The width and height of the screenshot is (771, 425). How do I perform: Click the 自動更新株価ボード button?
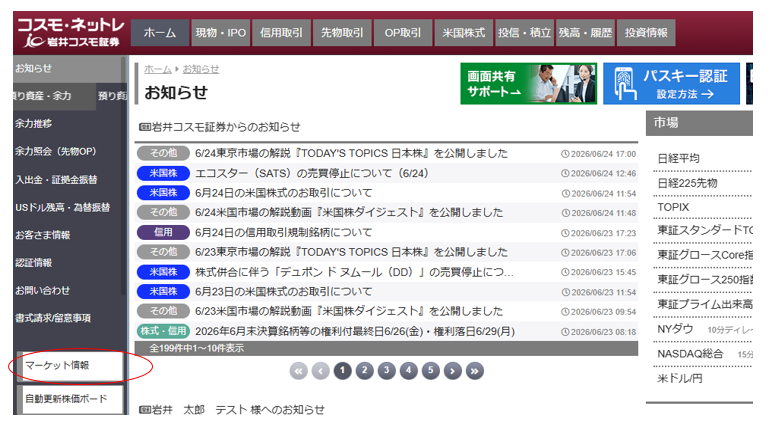click(x=69, y=399)
